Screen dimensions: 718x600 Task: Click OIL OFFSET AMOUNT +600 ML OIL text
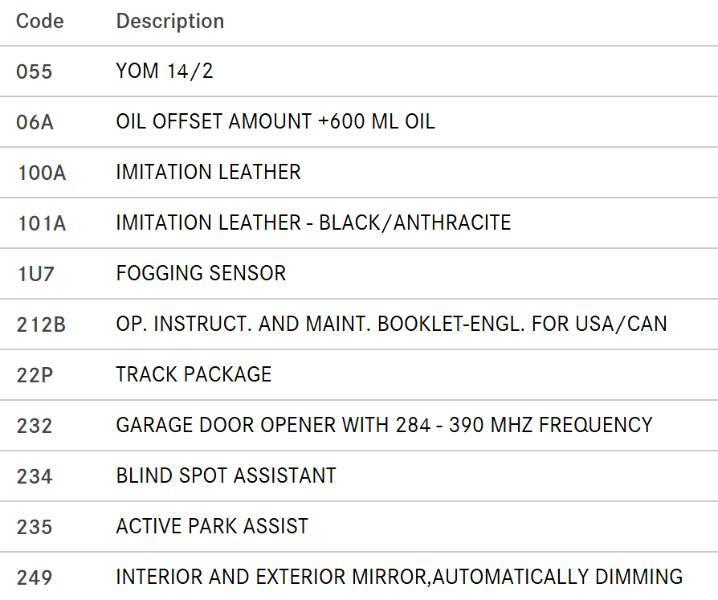(275, 122)
